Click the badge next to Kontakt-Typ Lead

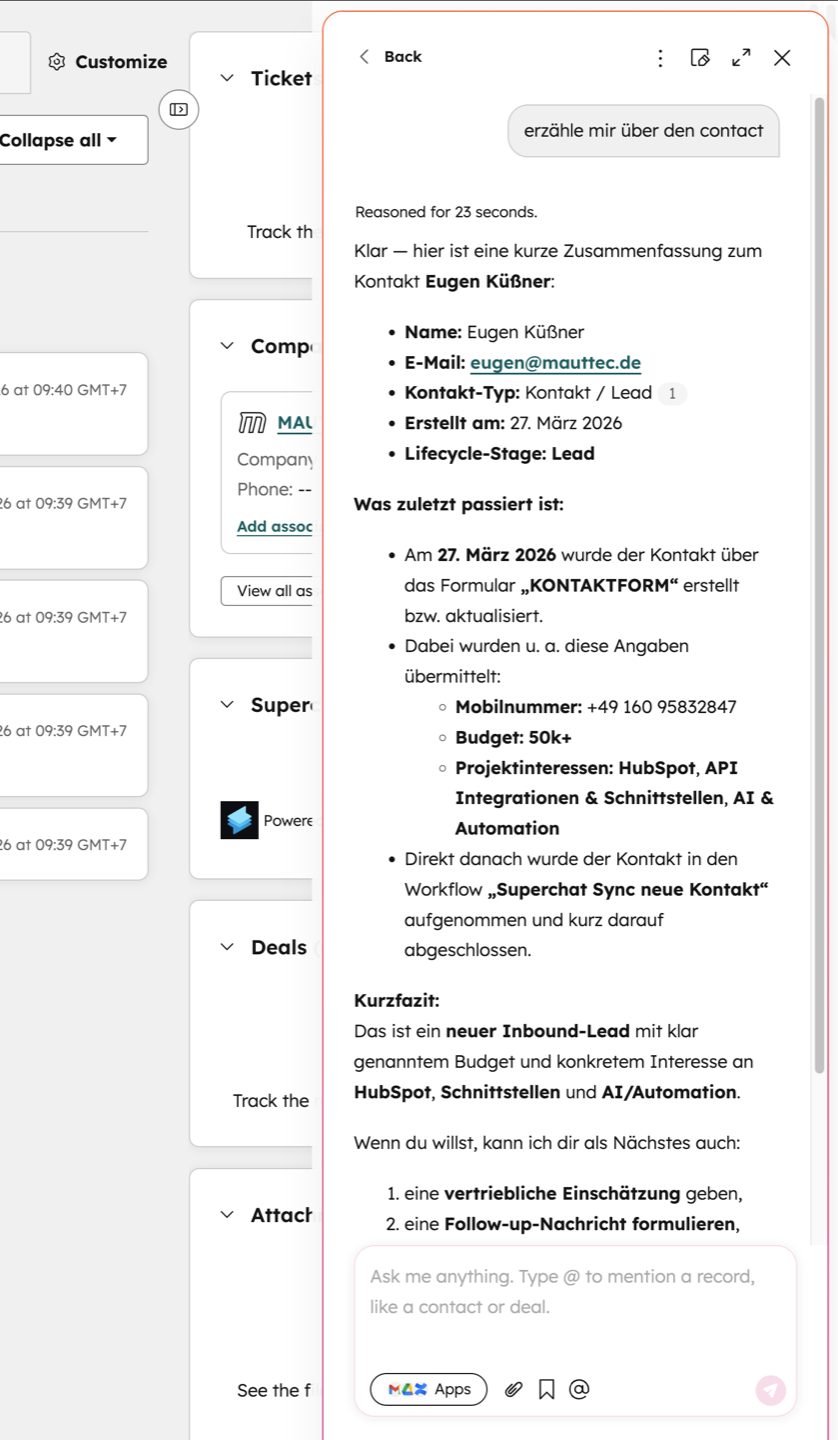coord(673,393)
